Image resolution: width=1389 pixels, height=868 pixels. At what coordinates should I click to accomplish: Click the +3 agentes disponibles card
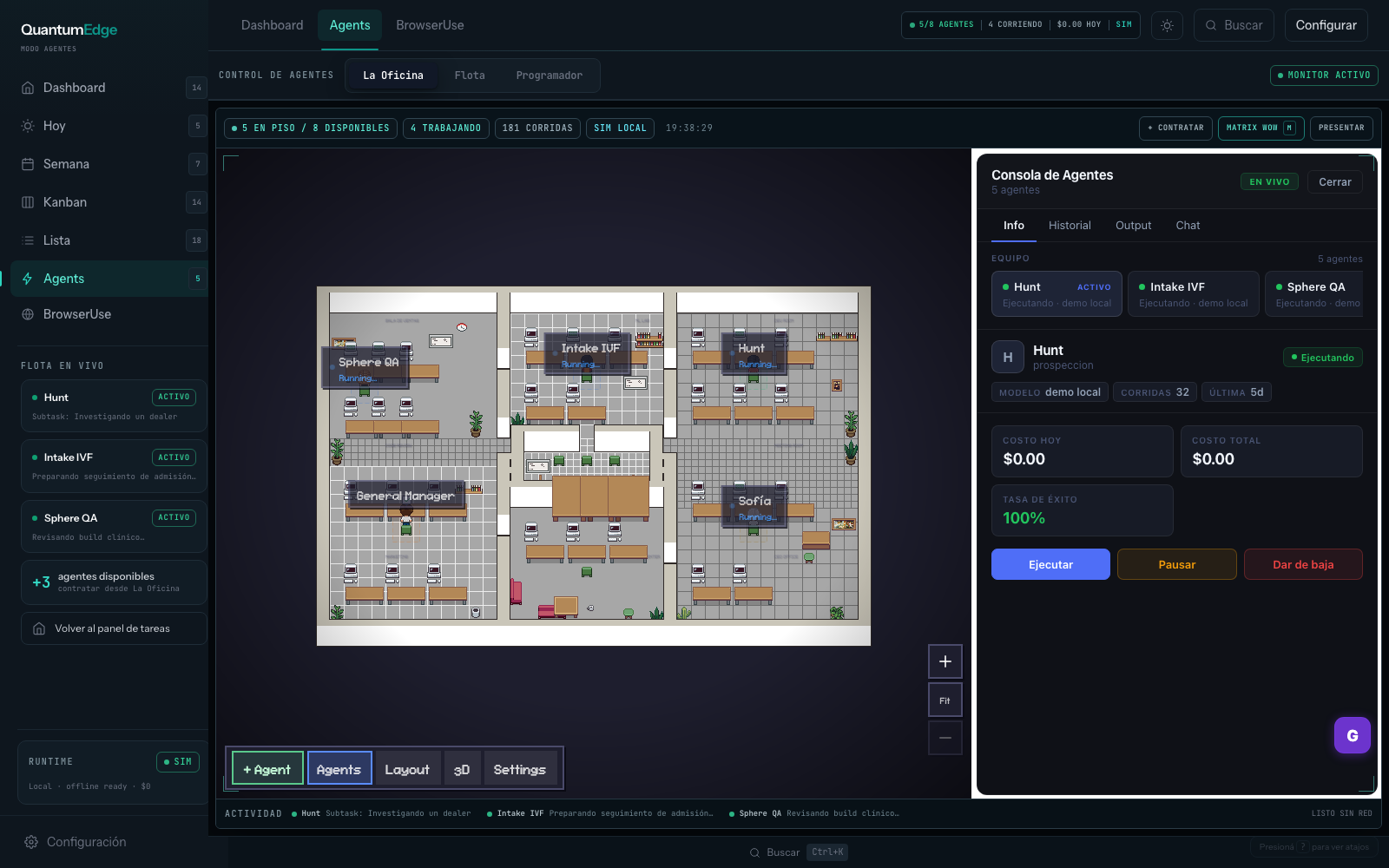click(x=114, y=582)
